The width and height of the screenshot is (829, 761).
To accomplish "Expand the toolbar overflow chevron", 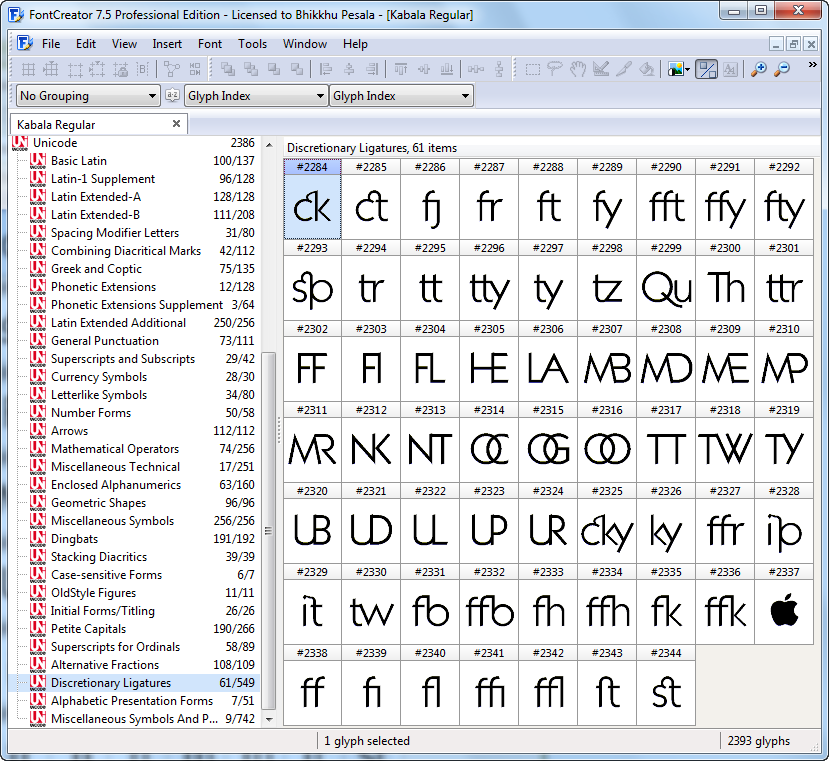I will coord(813,65).
